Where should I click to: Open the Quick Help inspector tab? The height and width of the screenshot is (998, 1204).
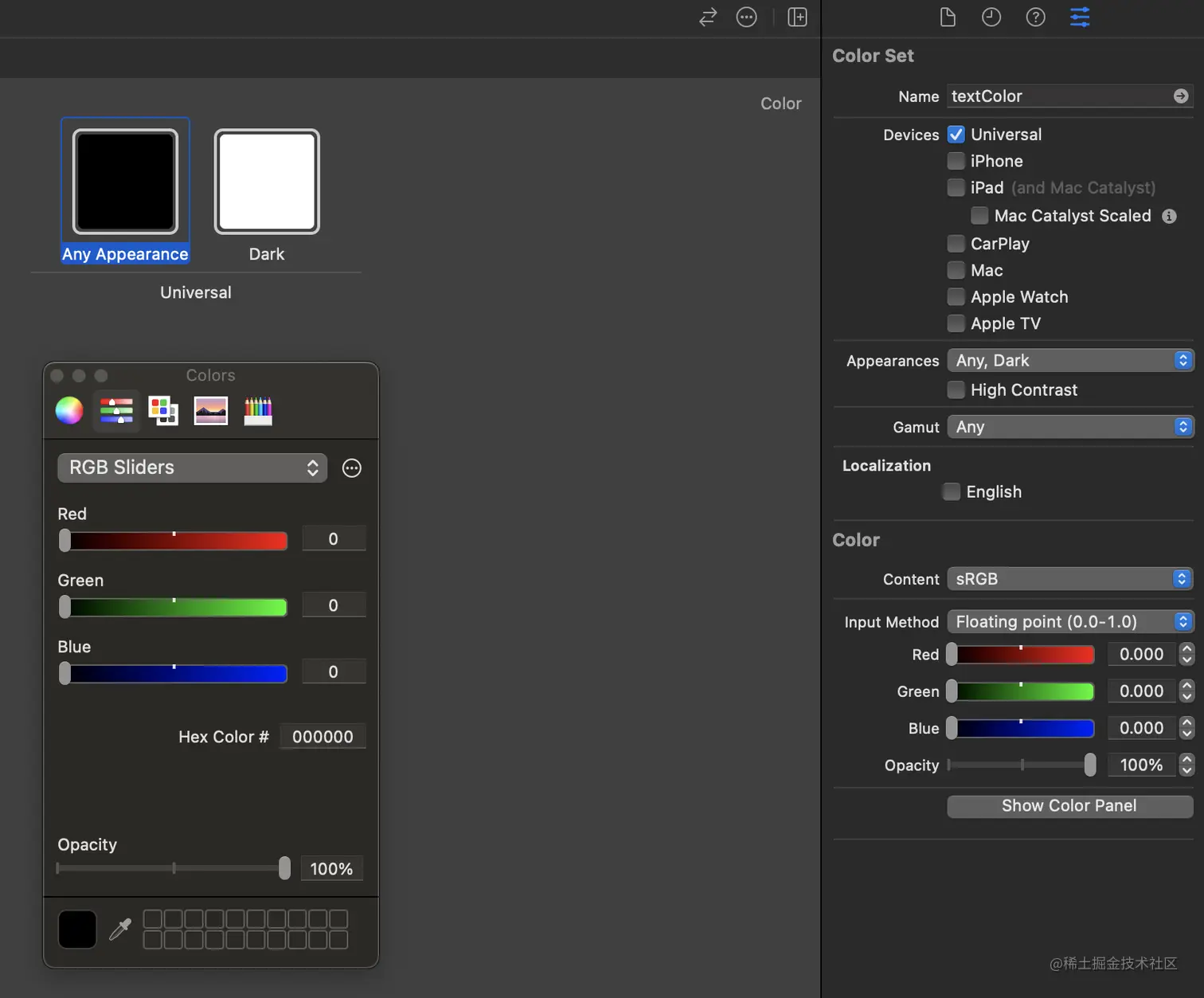(1035, 17)
